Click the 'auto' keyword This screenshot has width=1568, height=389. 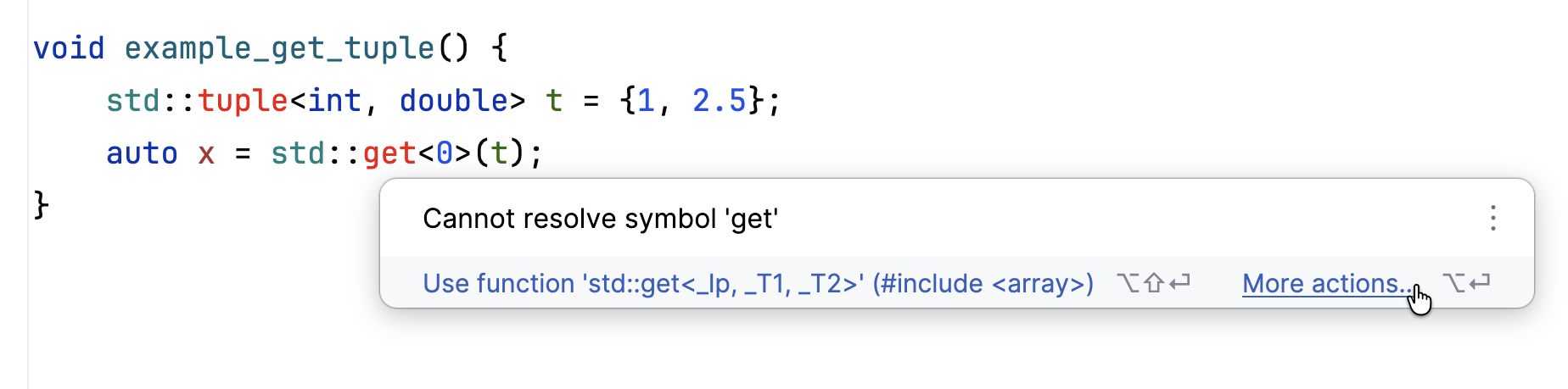pyautogui.click(x=142, y=153)
